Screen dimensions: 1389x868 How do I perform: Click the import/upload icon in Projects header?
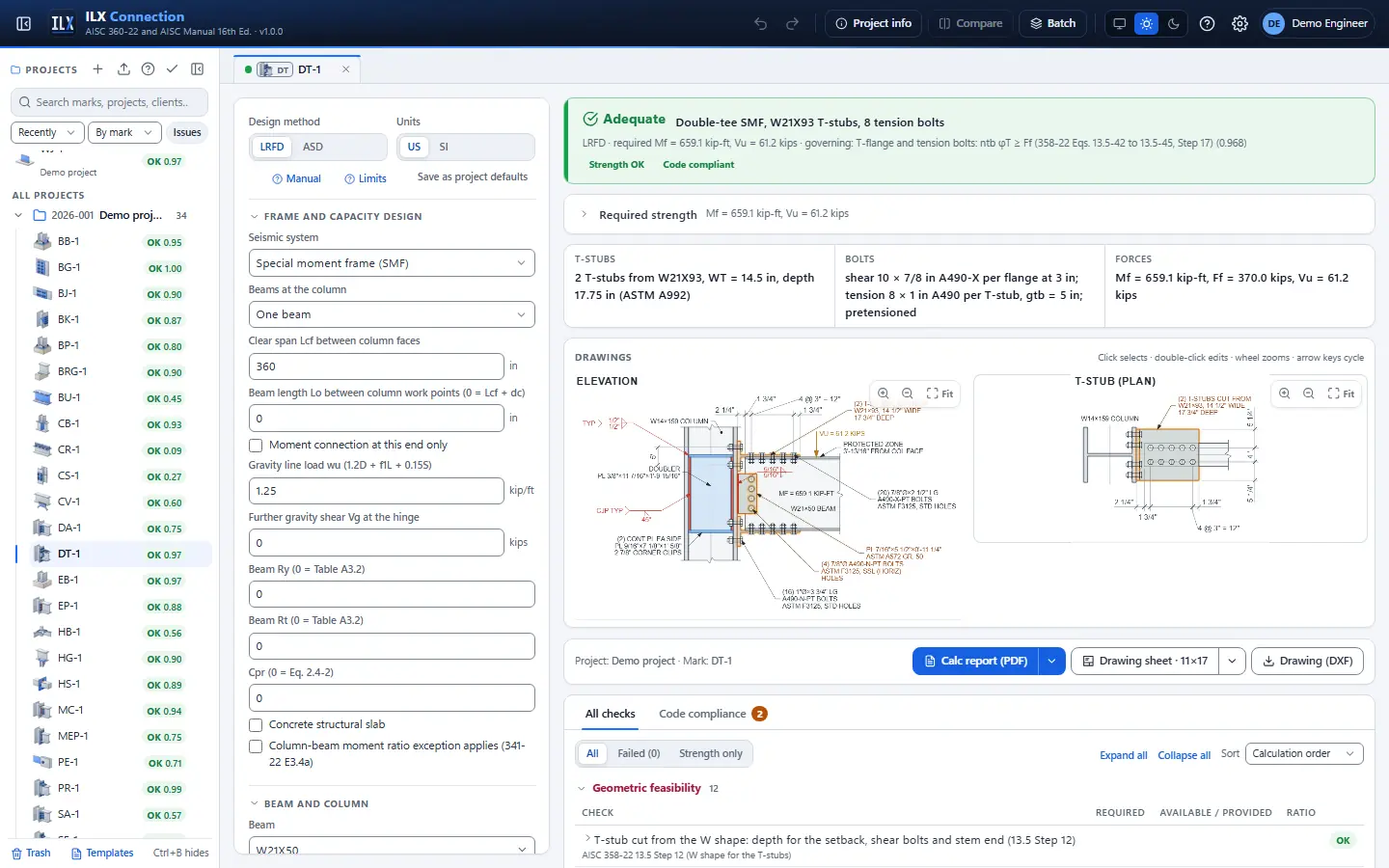click(x=123, y=69)
